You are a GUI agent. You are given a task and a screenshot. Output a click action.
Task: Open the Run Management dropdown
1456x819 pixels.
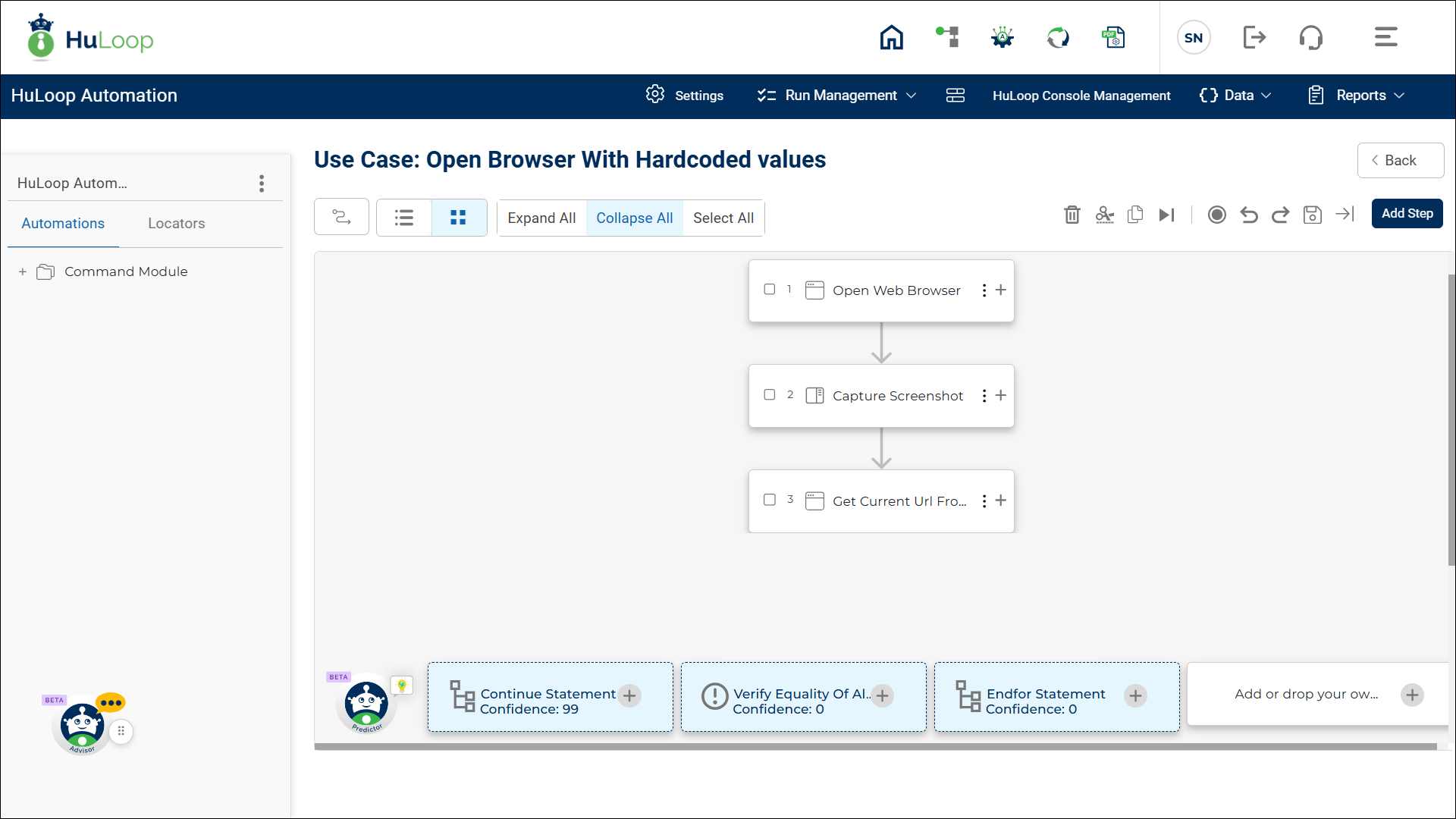(x=839, y=96)
